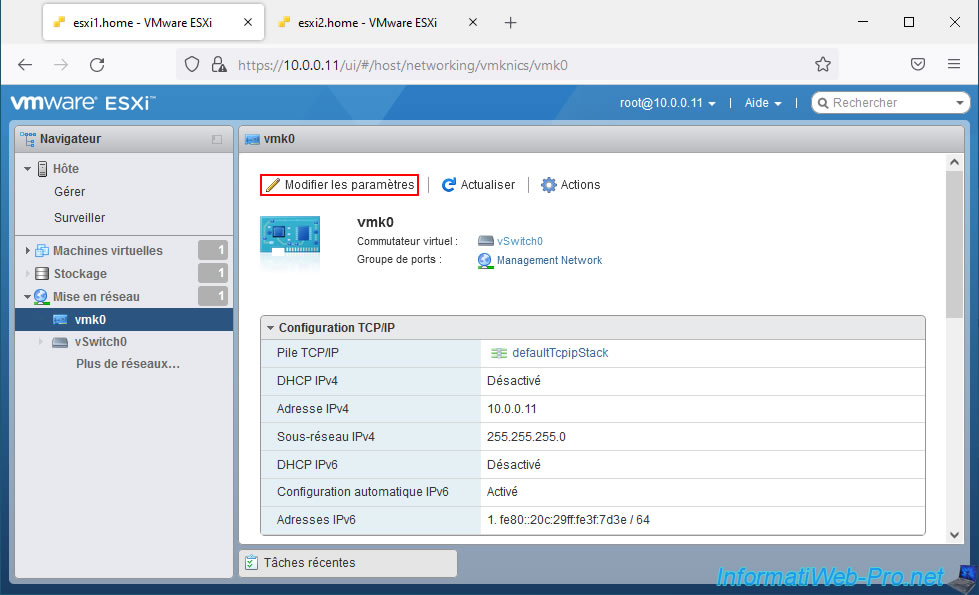Click the Mise en réseau count badge
979x595 pixels.
[x=212, y=296]
